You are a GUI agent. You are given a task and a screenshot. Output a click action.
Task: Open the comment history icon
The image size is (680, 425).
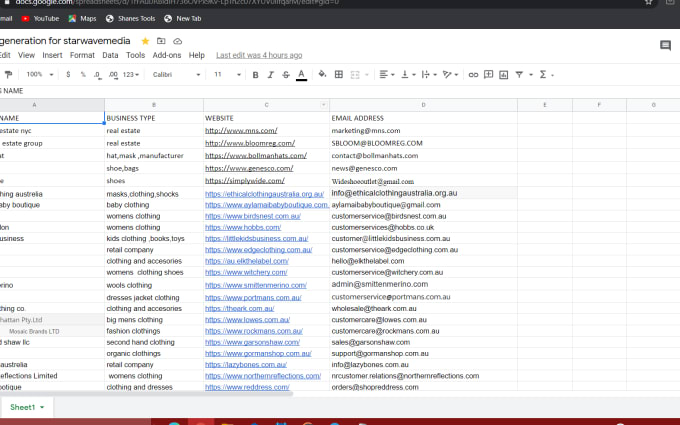665,45
